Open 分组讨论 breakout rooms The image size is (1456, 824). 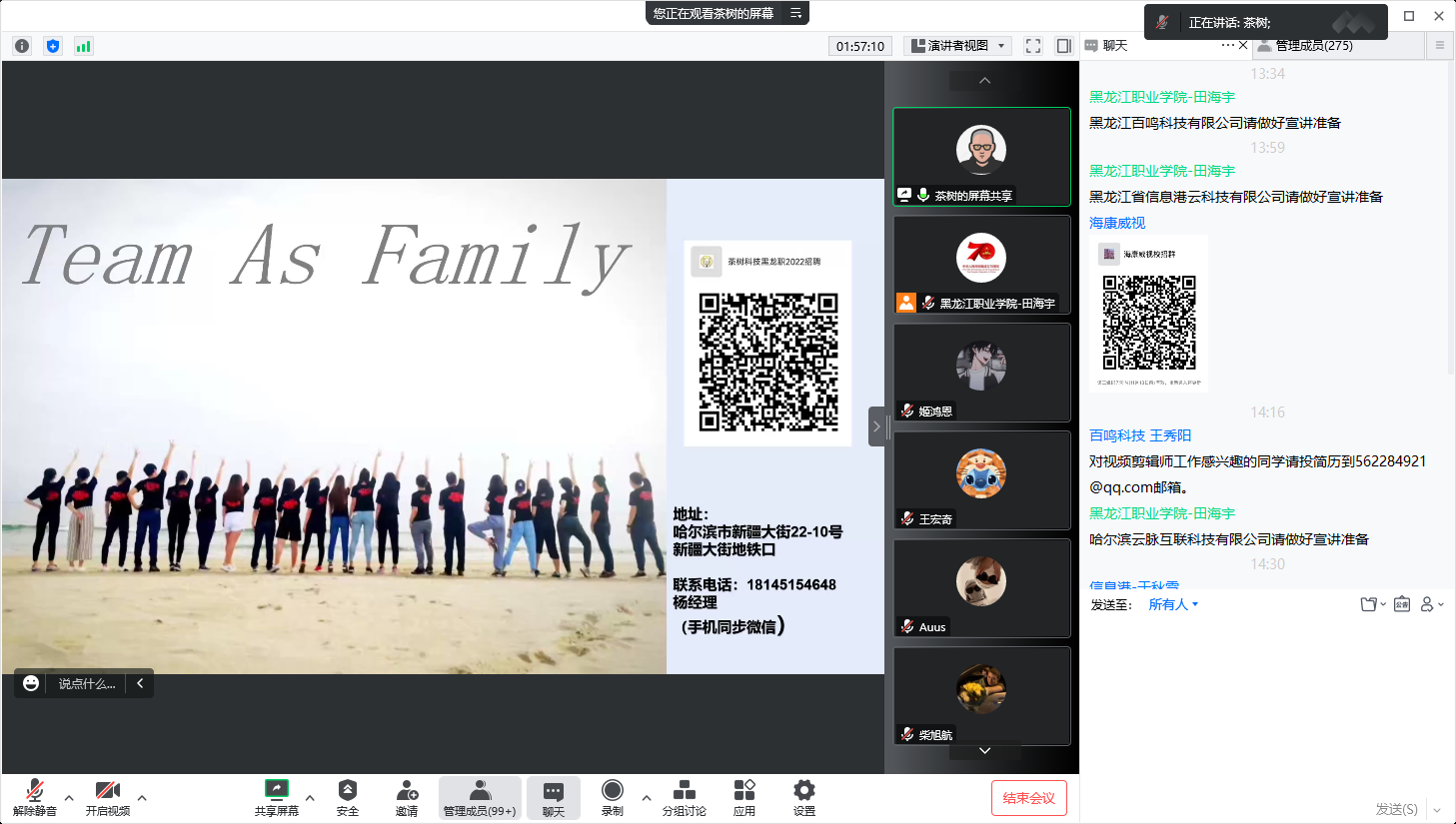684,790
